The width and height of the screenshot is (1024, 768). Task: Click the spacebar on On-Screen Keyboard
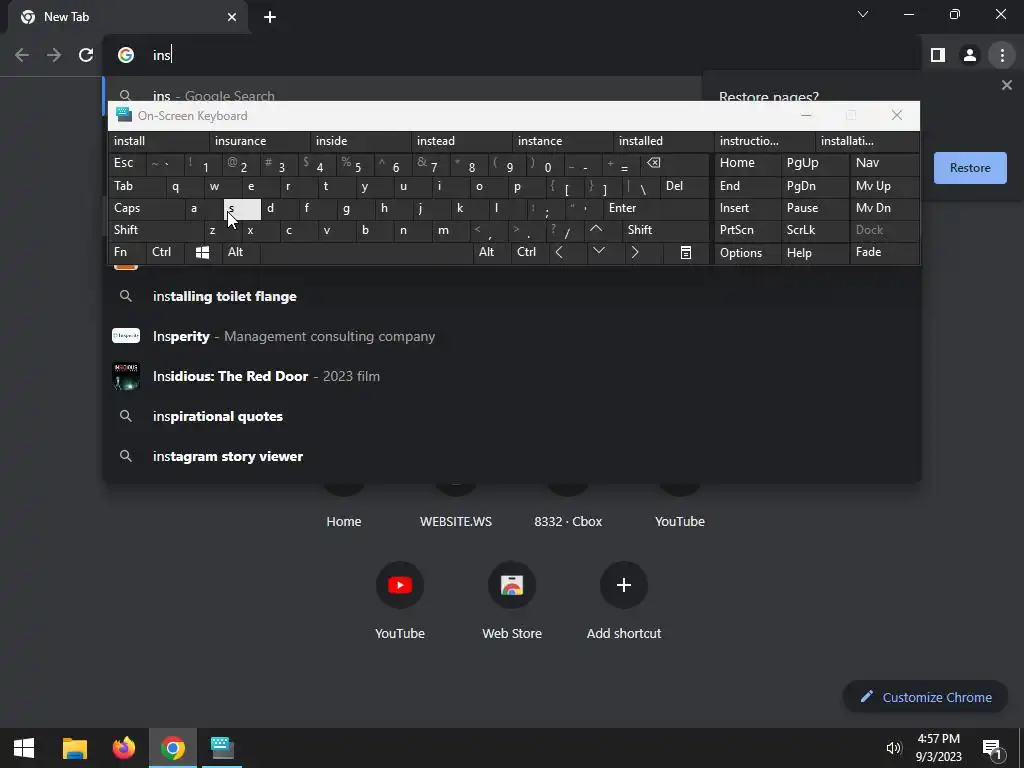click(x=366, y=253)
